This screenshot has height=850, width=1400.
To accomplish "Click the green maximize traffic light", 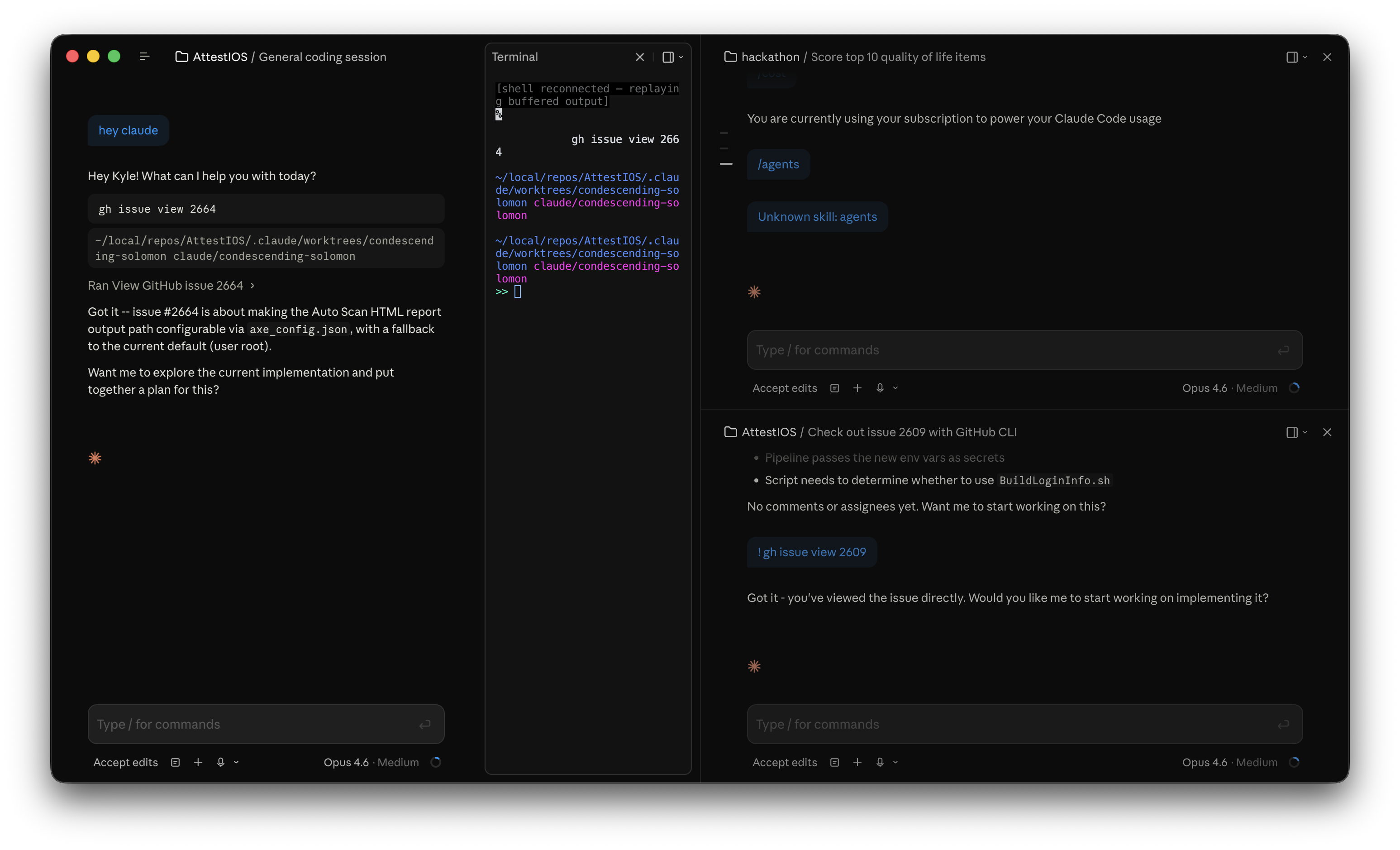I will pos(114,56).
